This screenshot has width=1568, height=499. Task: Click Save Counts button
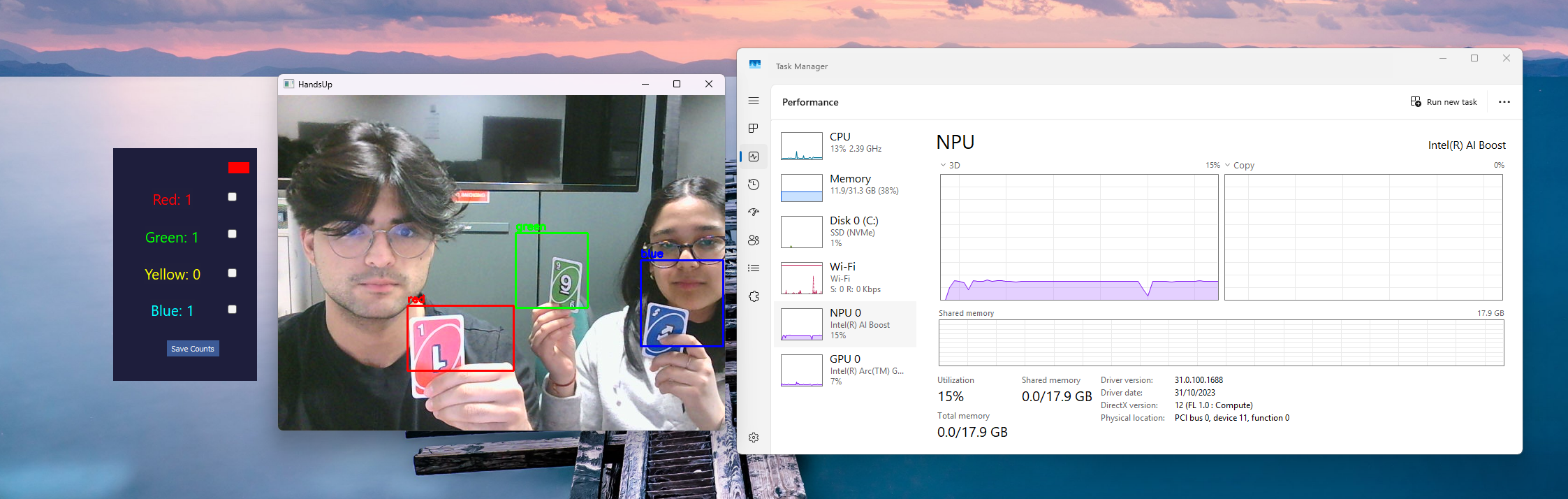[x=193, y=349]
